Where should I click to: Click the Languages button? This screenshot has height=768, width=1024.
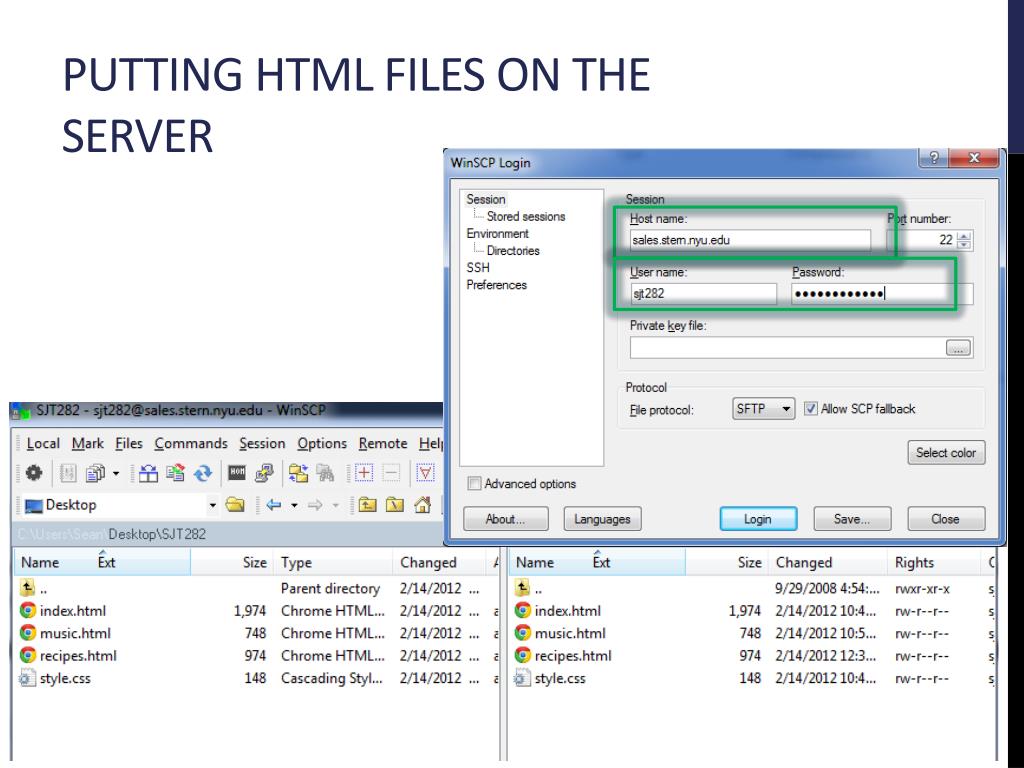point(602,519)
